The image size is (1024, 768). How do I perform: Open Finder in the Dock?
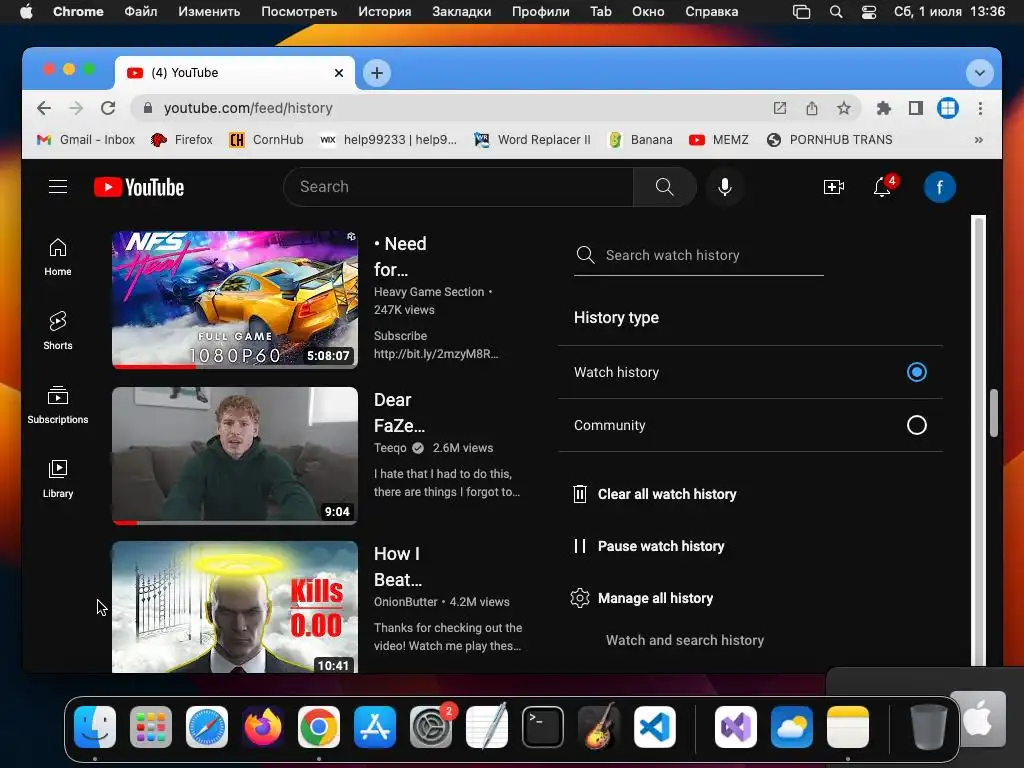(95, 727)
